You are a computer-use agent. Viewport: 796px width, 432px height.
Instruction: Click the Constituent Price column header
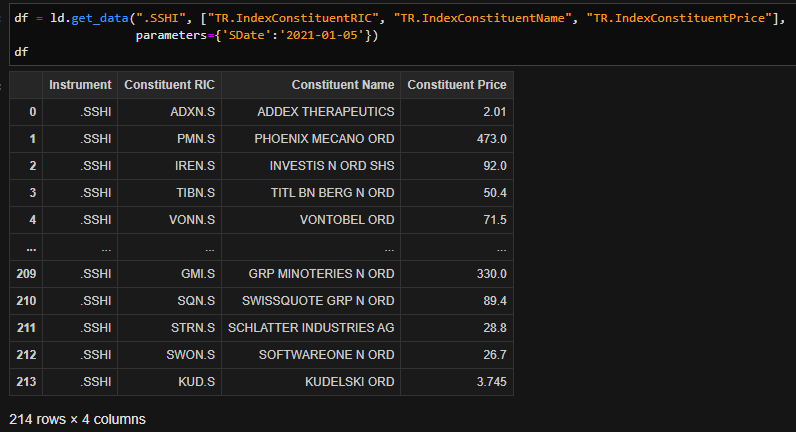(457, 85)
